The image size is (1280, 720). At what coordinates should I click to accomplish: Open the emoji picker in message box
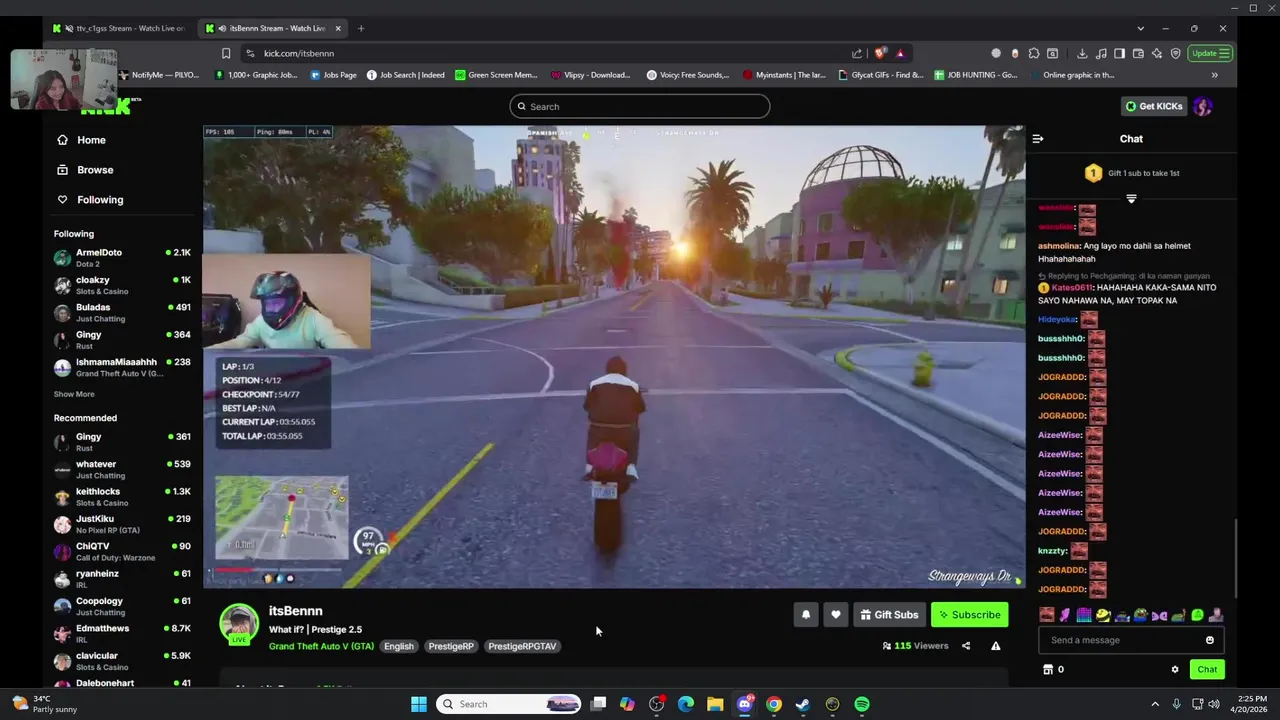(1210, 640)
